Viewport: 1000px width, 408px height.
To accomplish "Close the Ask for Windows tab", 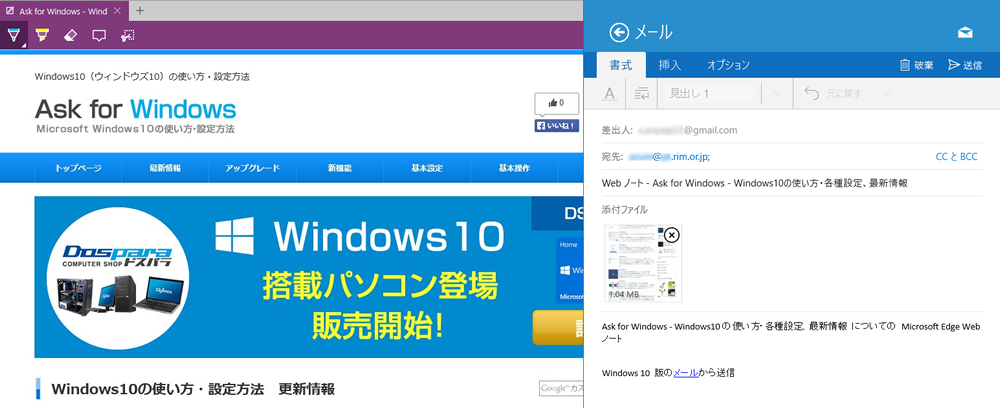I will click(x=117, y=11).
